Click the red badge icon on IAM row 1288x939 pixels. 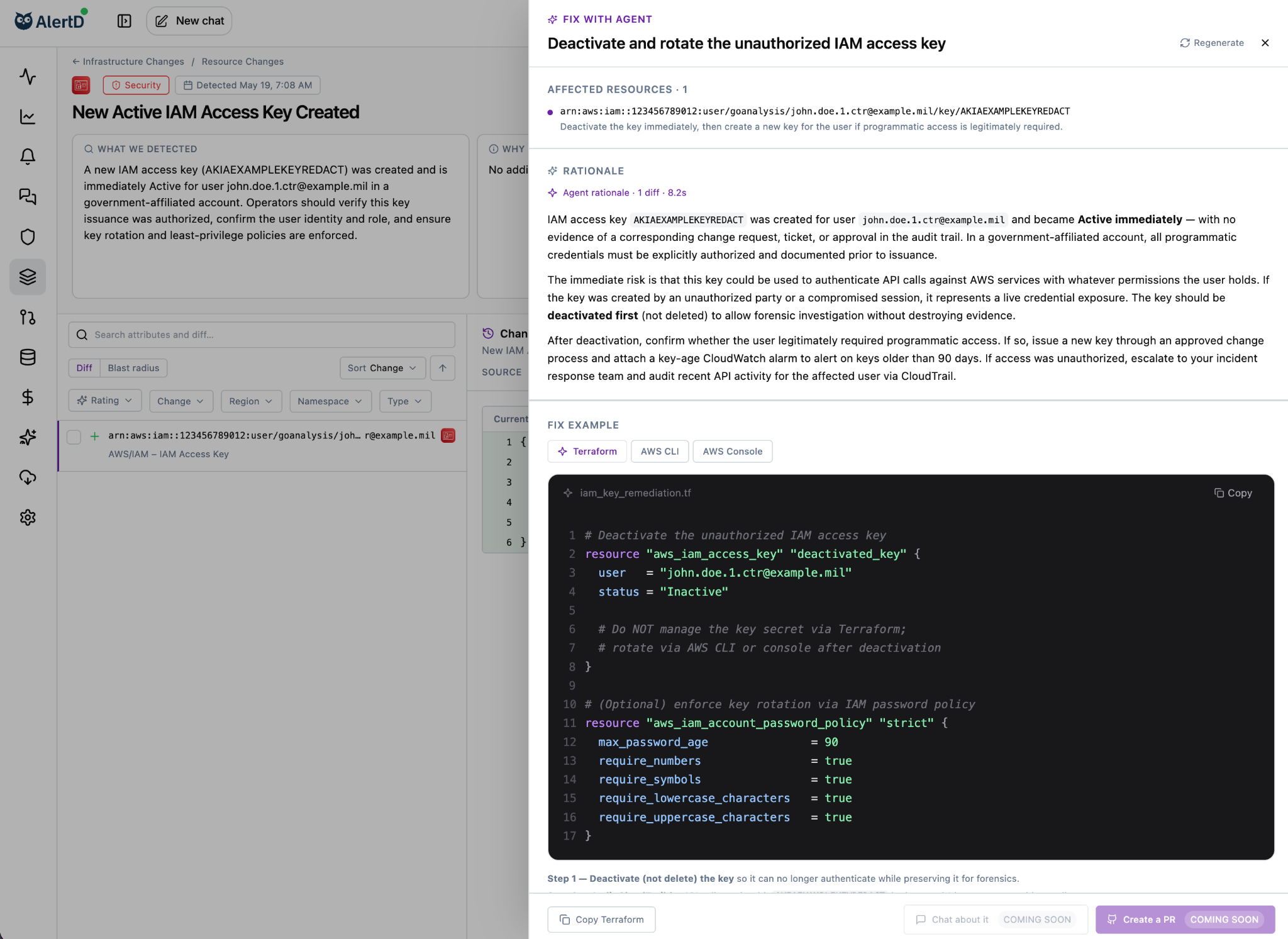click(448, 435)
